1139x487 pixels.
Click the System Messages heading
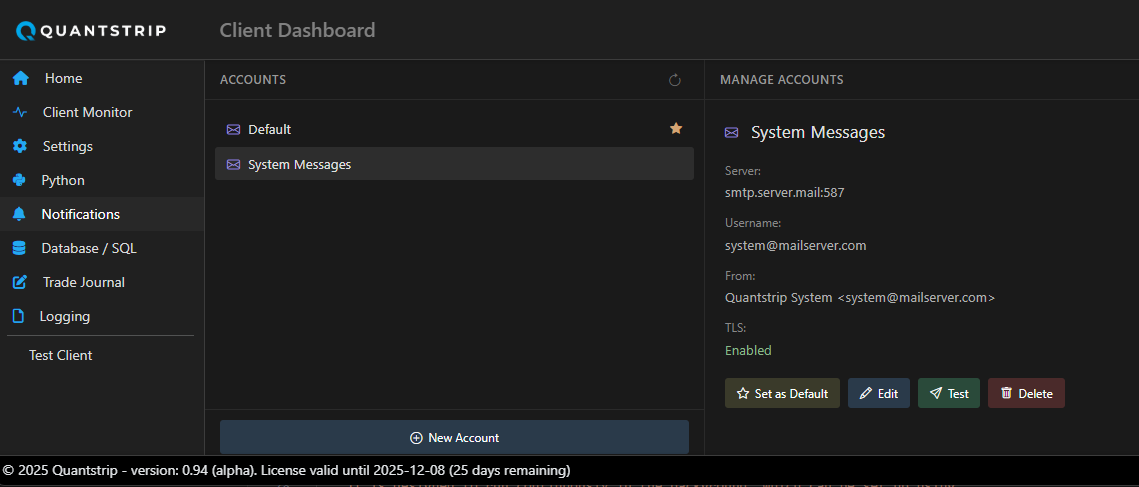(x=818, y=132)
